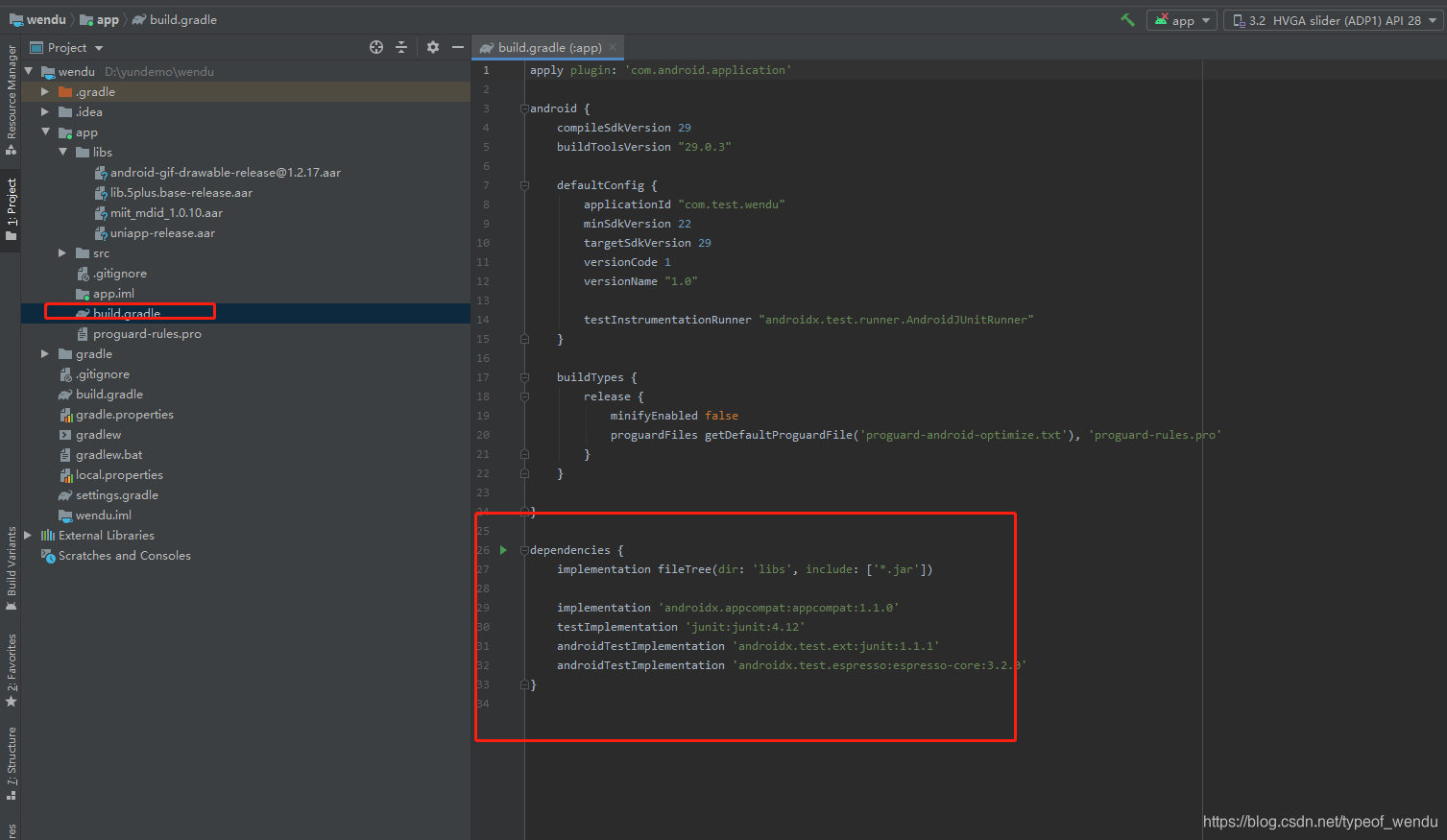1447x840 pixels.
Task: Click the app module folder icon
Action: (x=65, y=132)
